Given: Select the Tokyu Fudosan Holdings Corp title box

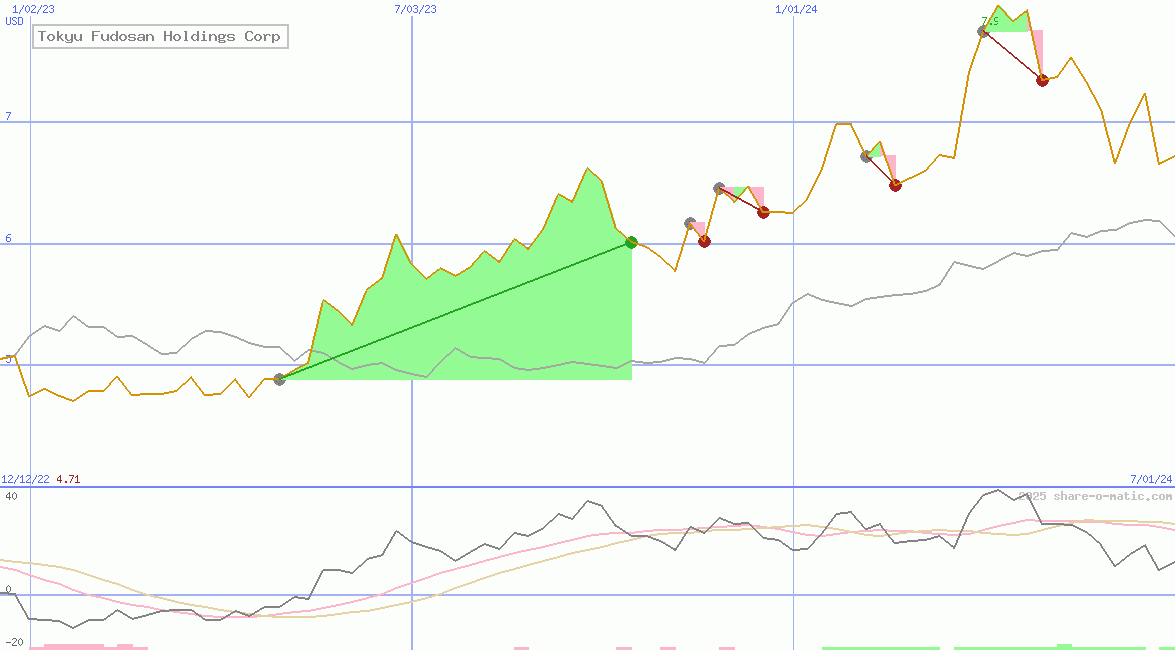Looking at the screenshot, I should (158, 36).
